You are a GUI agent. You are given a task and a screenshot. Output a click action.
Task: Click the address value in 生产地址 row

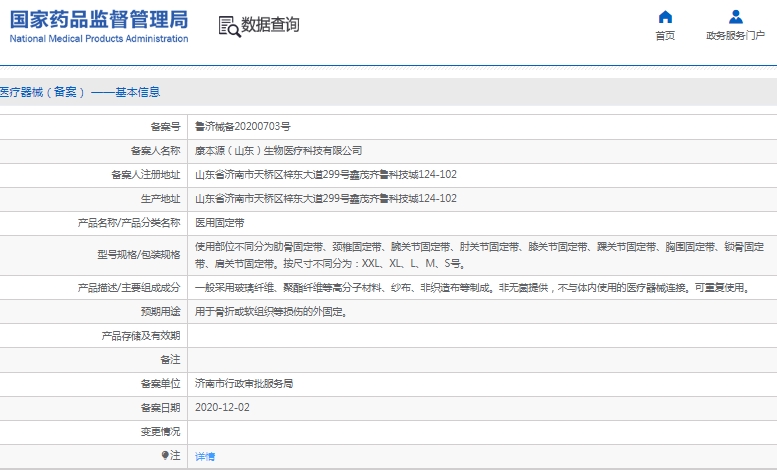pyautogui.click(x=326, y=199)
